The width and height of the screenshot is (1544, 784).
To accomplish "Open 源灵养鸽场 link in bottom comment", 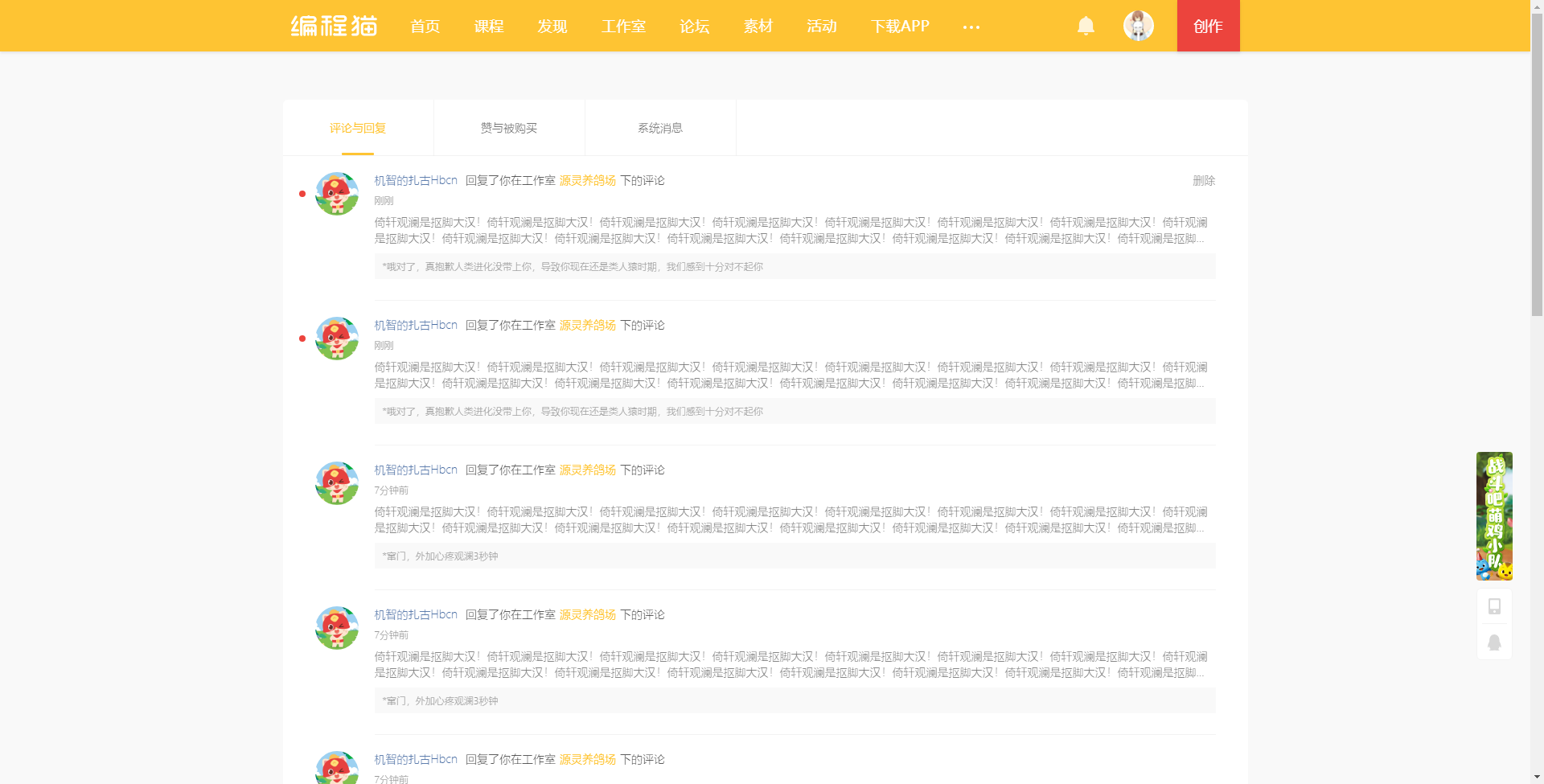I will coord(588,760).
